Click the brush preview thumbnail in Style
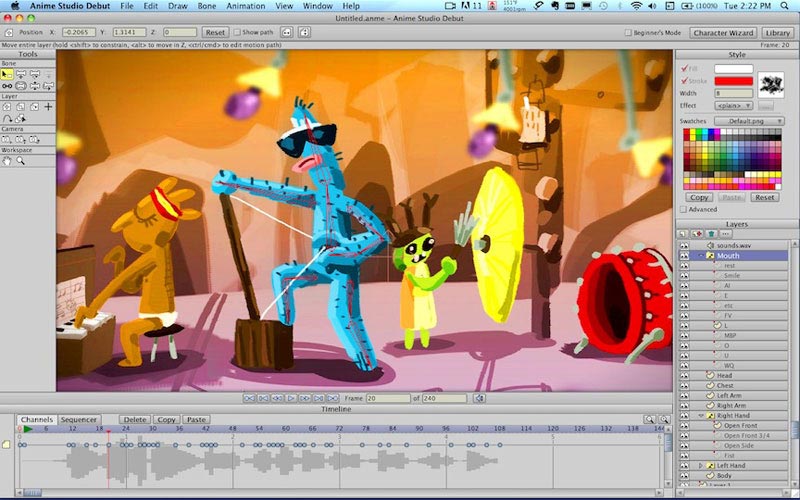This screenshot has height=500, width=800. point(771,83)
